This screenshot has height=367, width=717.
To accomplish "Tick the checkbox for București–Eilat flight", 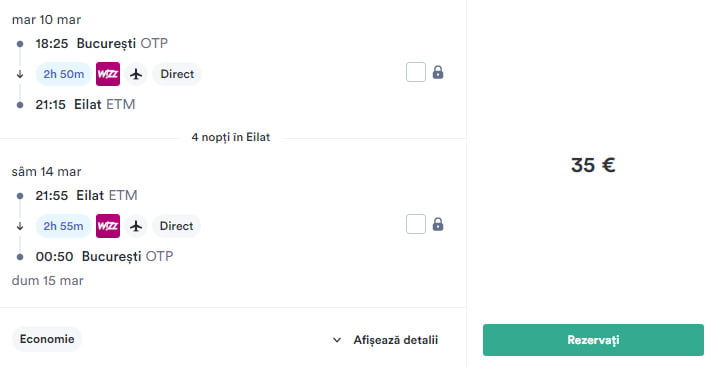I will coord(416,72).
